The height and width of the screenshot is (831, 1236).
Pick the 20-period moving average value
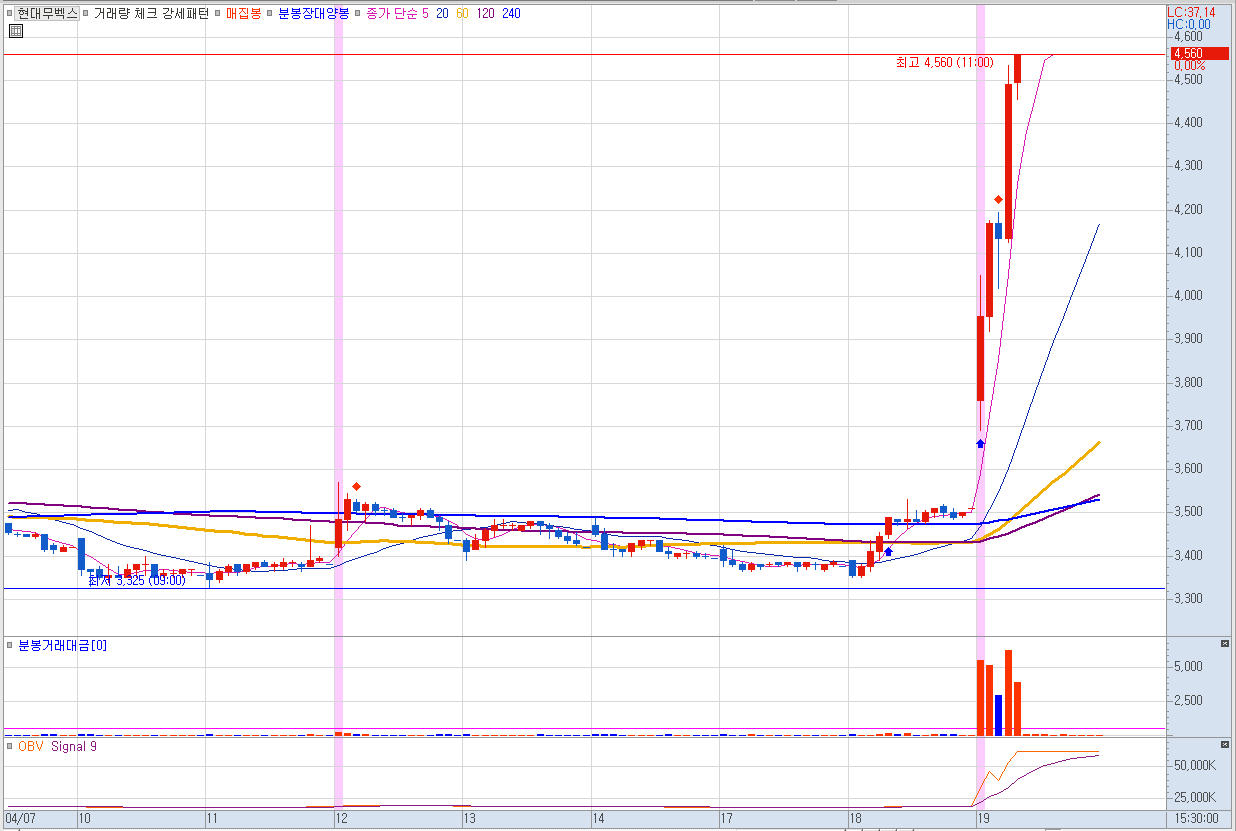point(441,13)
